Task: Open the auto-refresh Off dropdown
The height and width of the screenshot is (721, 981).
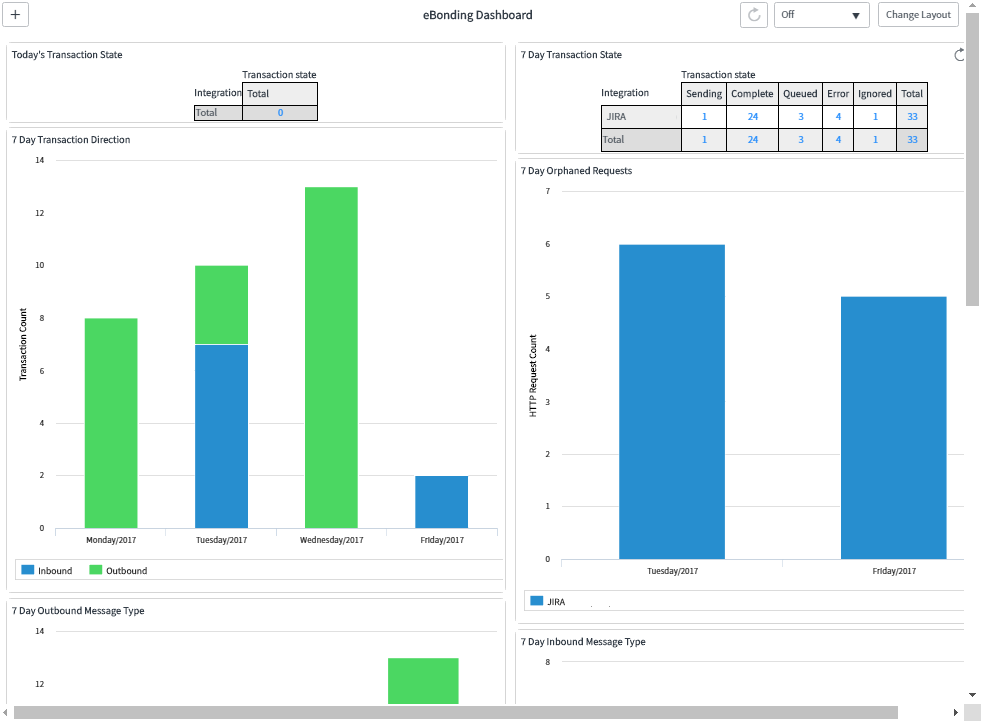Action: (821, 15)
